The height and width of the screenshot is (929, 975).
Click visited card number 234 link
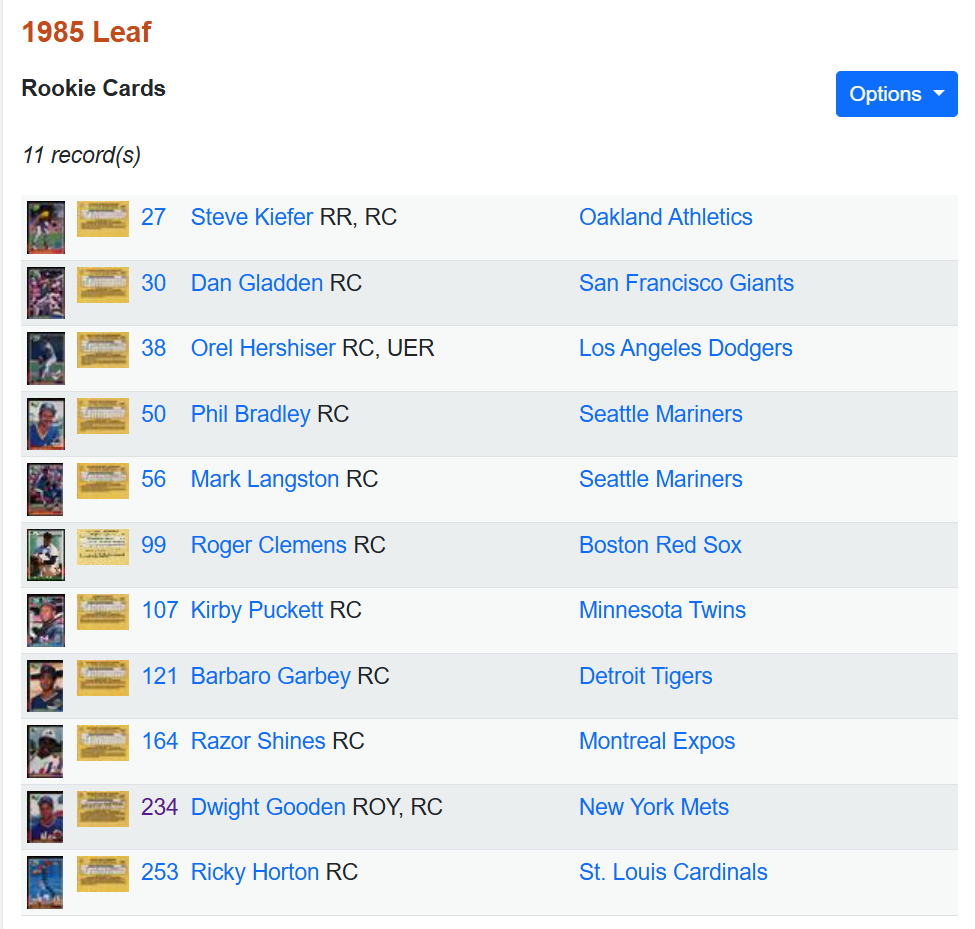point(159,807)
